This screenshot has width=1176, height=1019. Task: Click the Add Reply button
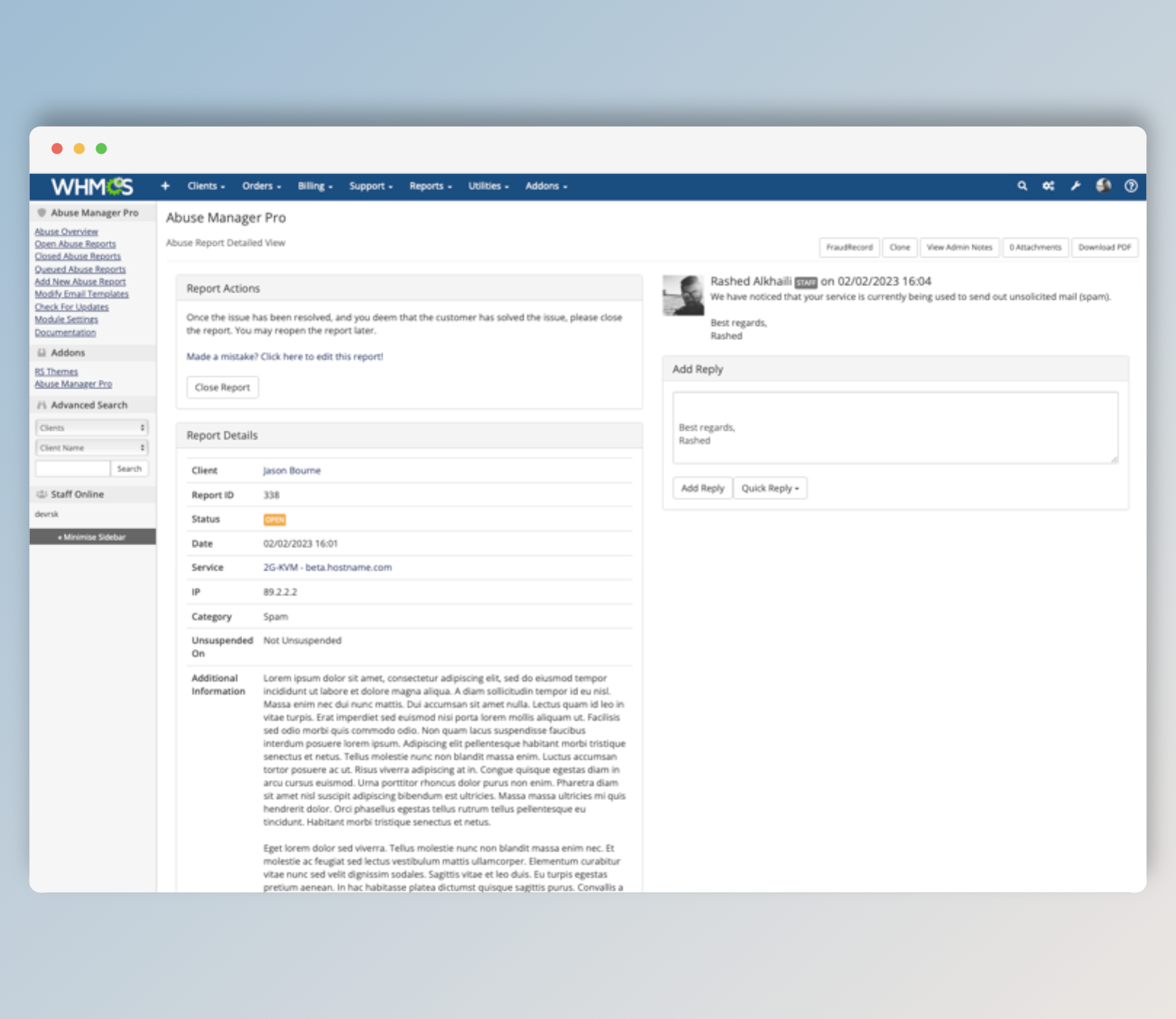click(702, 488)
